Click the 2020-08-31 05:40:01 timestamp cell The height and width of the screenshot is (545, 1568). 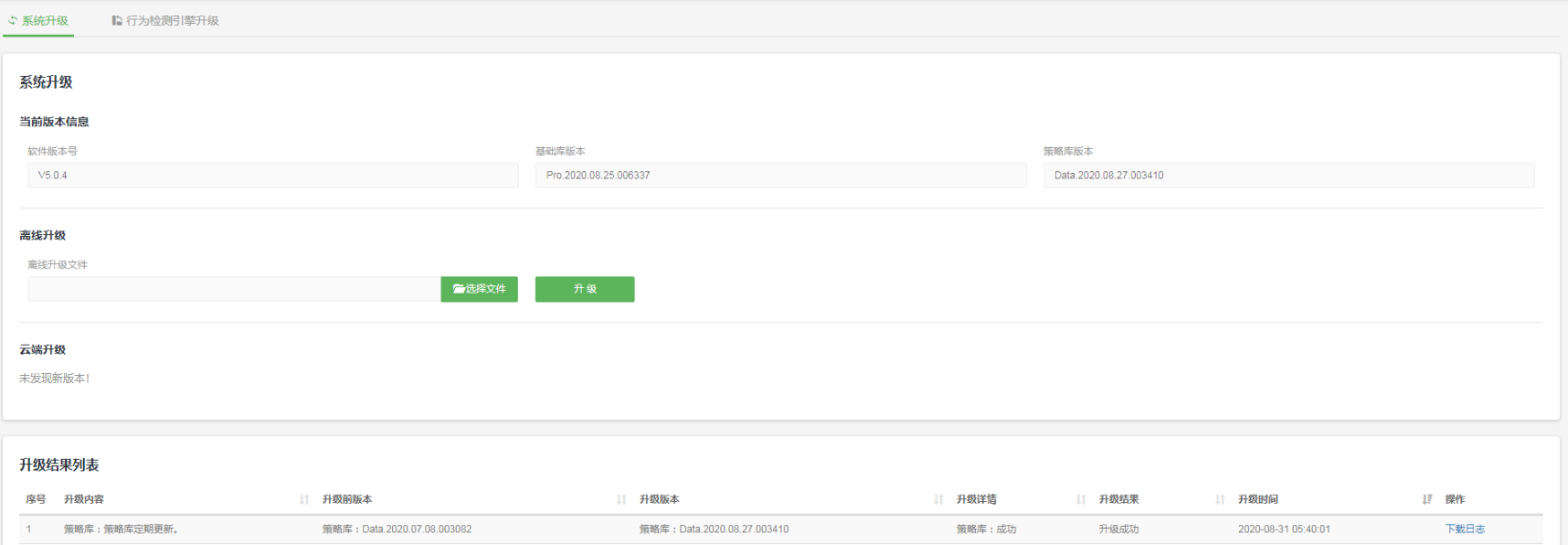click(x=1284, y=529)
